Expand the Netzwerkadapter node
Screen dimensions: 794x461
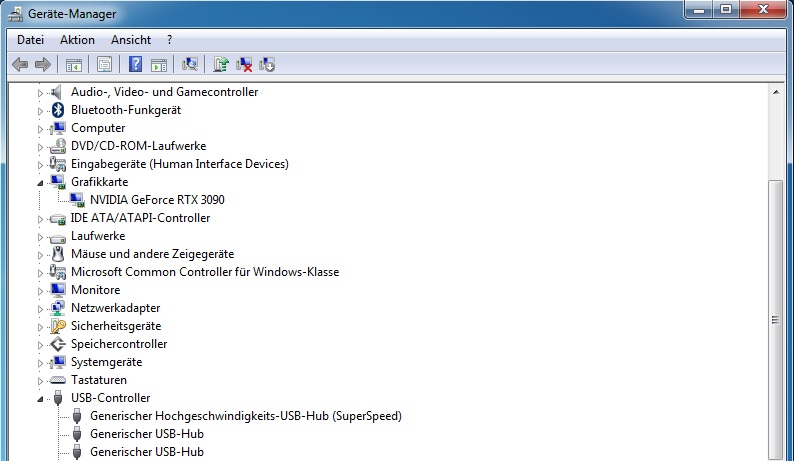tap(40, 309)
